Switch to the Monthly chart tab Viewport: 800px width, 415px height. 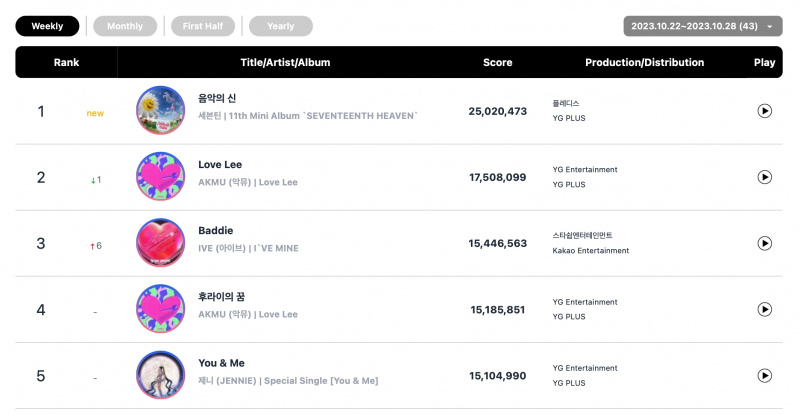click(x=125, y=26)
